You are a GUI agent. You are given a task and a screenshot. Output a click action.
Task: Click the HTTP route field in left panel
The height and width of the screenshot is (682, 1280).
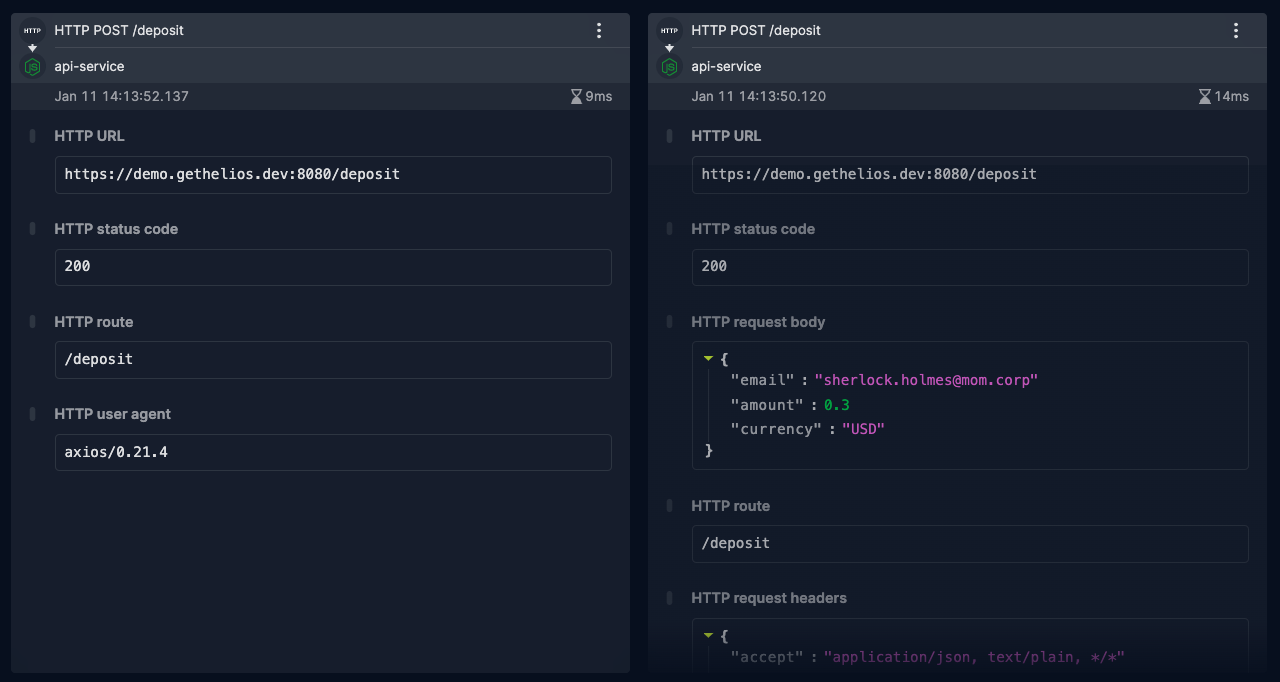coord(333,360)
